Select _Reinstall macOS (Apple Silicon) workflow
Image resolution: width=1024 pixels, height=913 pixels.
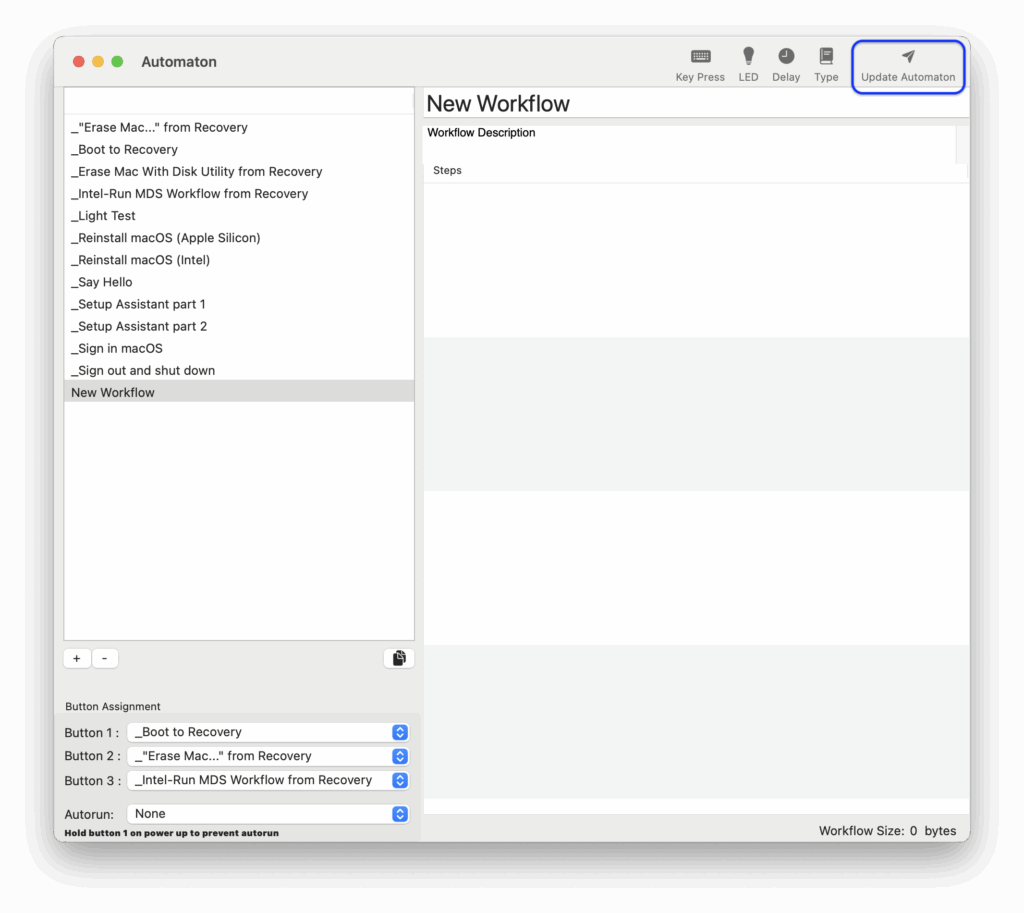pos(239,238)
